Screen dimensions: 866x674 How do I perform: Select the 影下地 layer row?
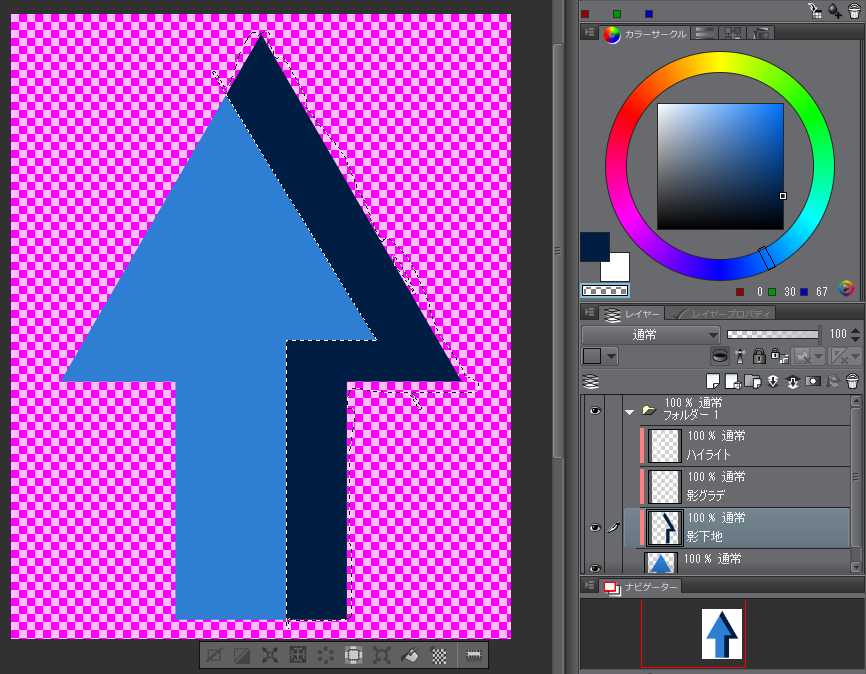click(x=736, y=528)
